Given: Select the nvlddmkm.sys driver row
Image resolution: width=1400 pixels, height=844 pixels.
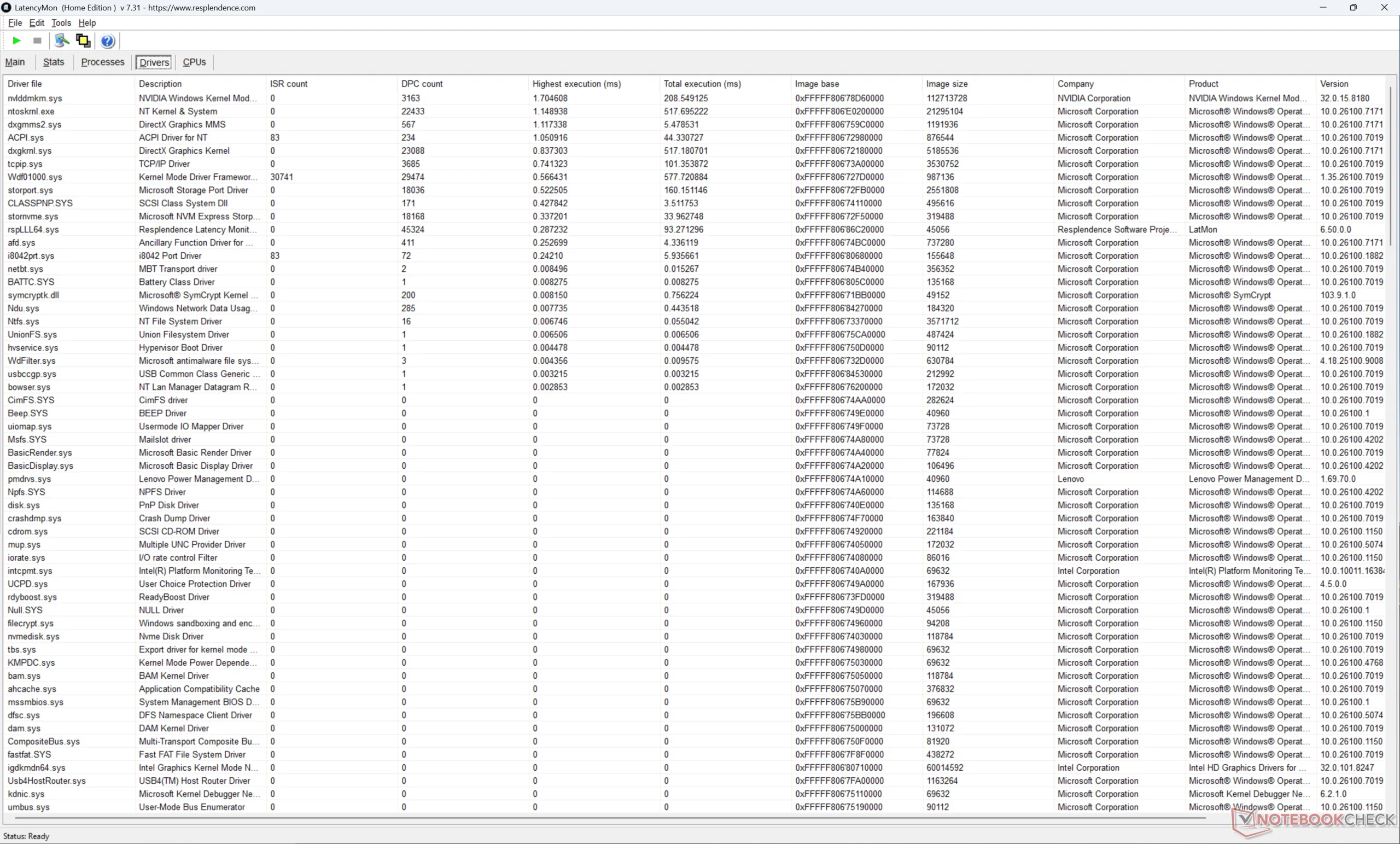Looking at the screenshot, I should [34, 98].
